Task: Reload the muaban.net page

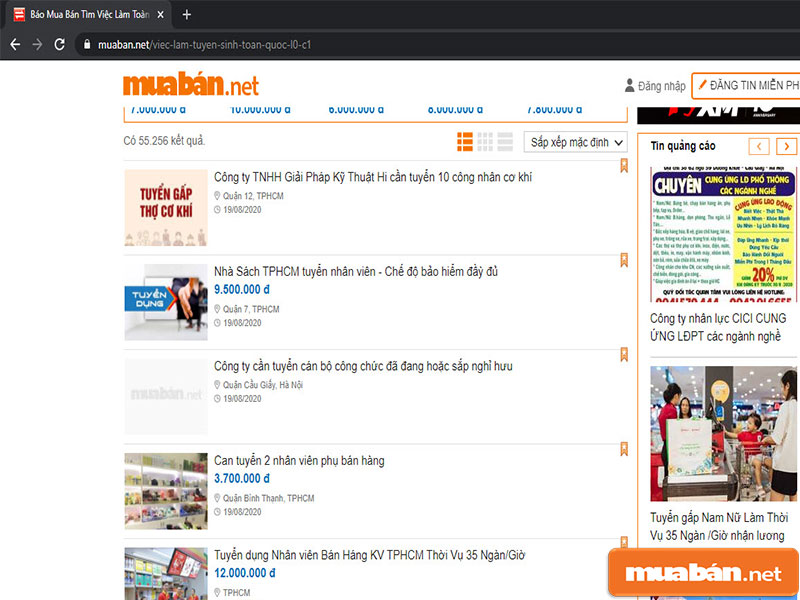Action: (60, 45)
